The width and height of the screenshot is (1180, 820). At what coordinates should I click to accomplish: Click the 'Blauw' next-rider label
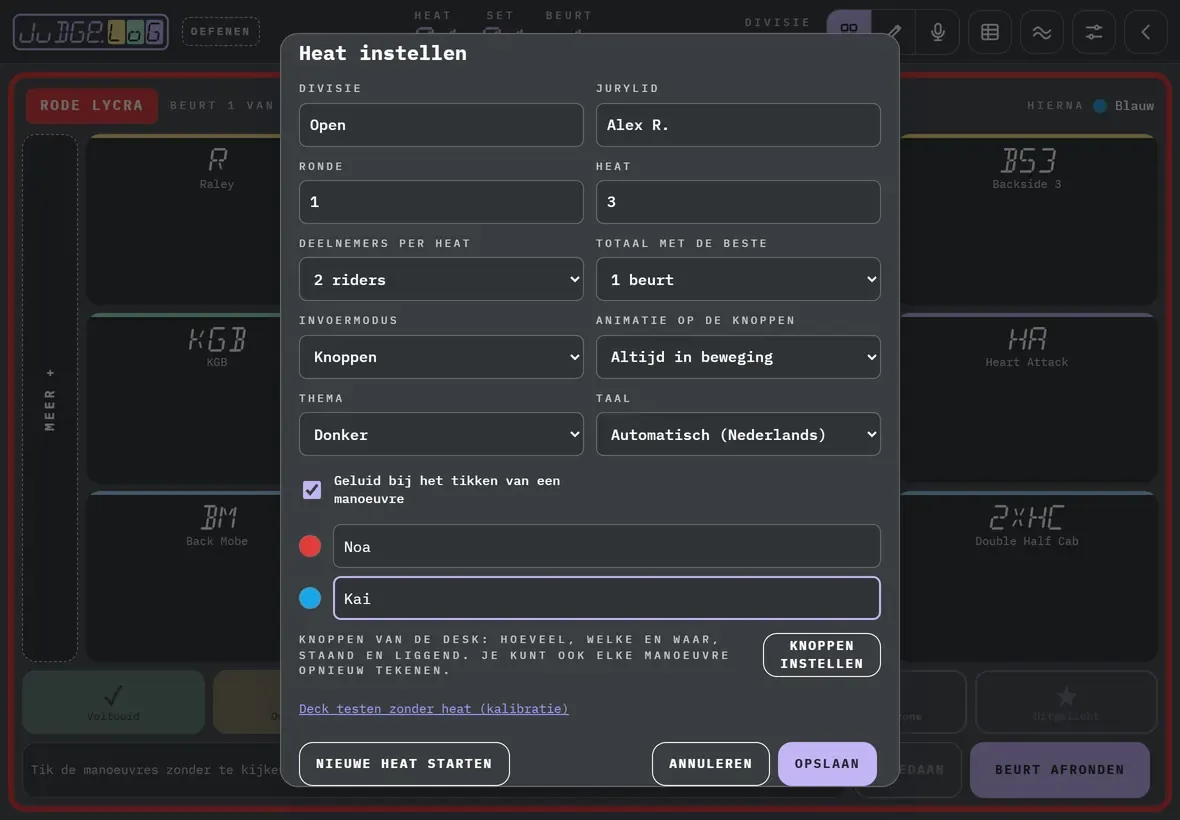pyautogui.click(x=1134, y=105)
